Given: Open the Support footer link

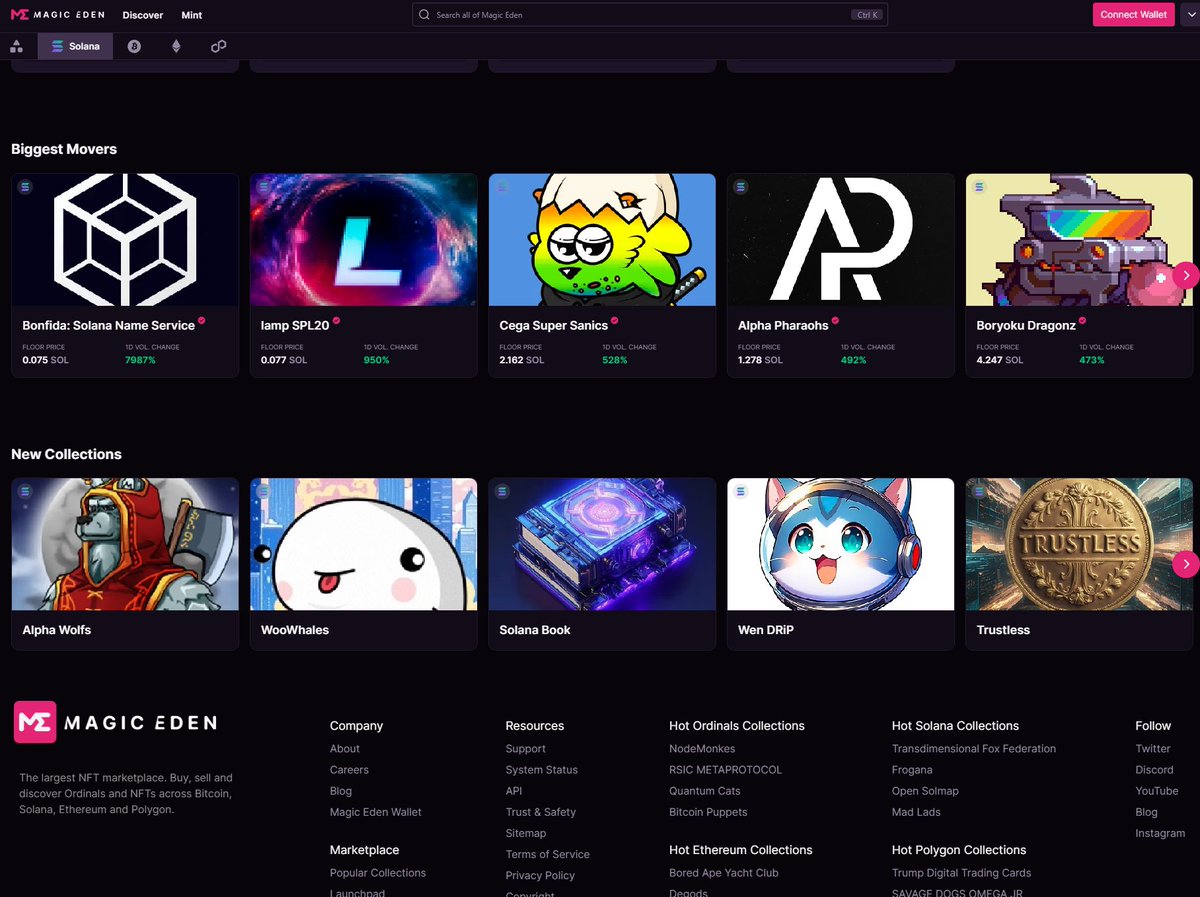Looking at the screenshot, I should (526, 749).
